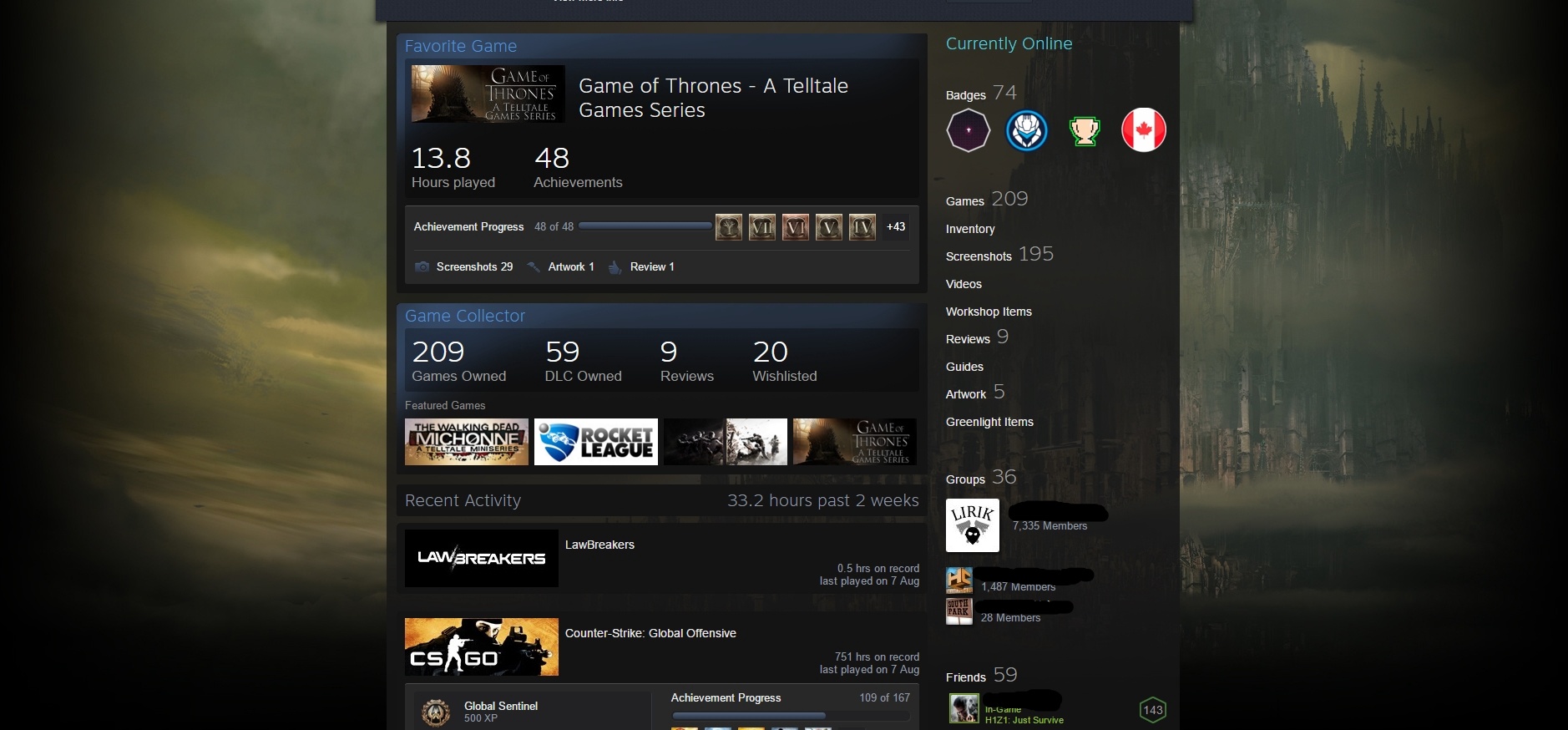Image resolution: width=1568 pixels, height=730 pixels.
Task: Open Inventory sidebar link
Action: click(970, 229)
